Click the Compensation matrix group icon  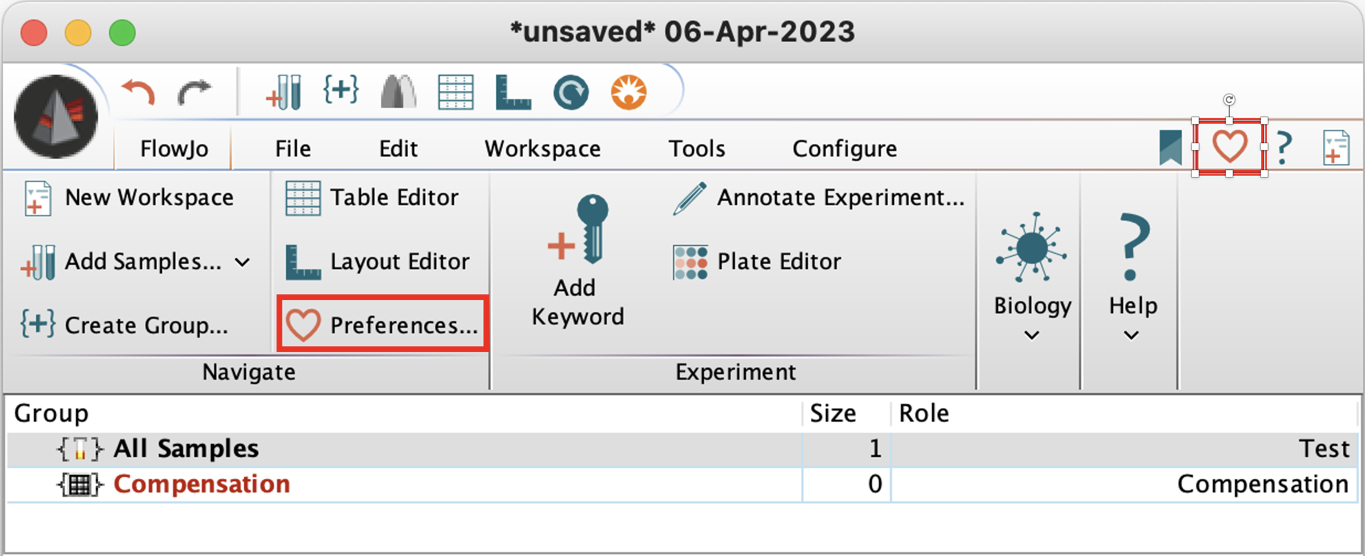coord(81,485)
